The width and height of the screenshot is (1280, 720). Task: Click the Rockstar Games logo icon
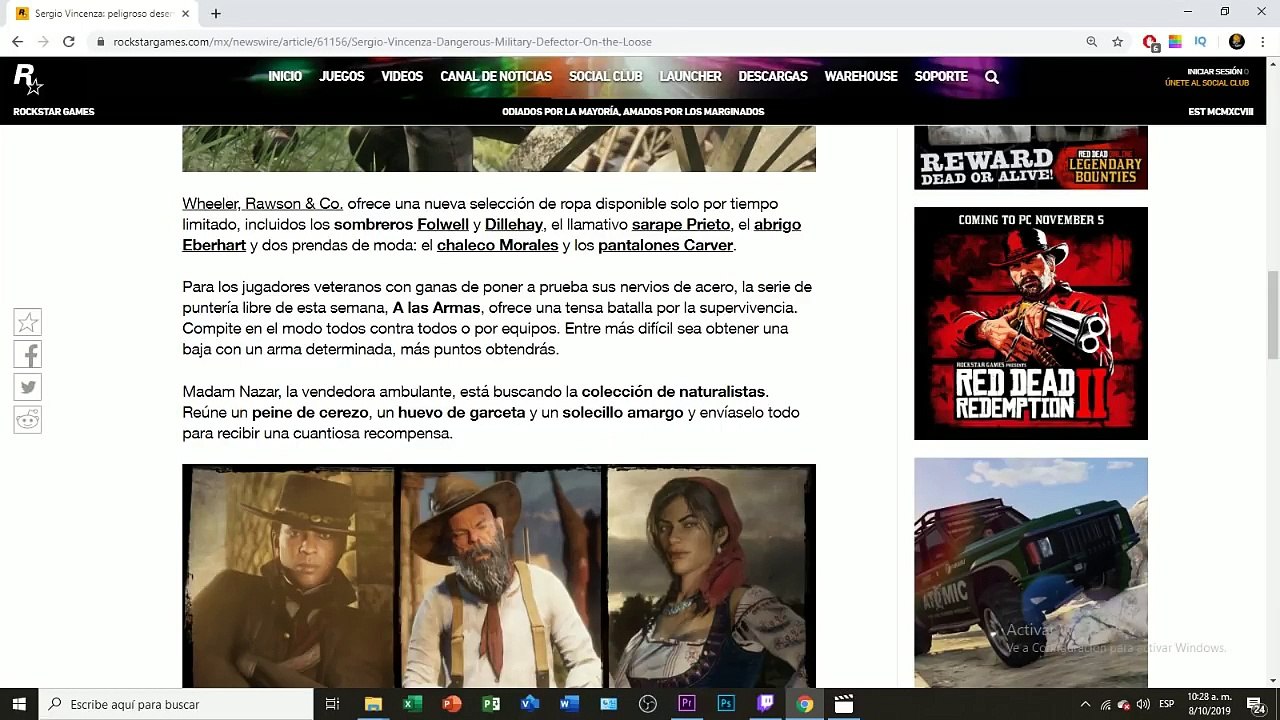(x=27, y=78)
